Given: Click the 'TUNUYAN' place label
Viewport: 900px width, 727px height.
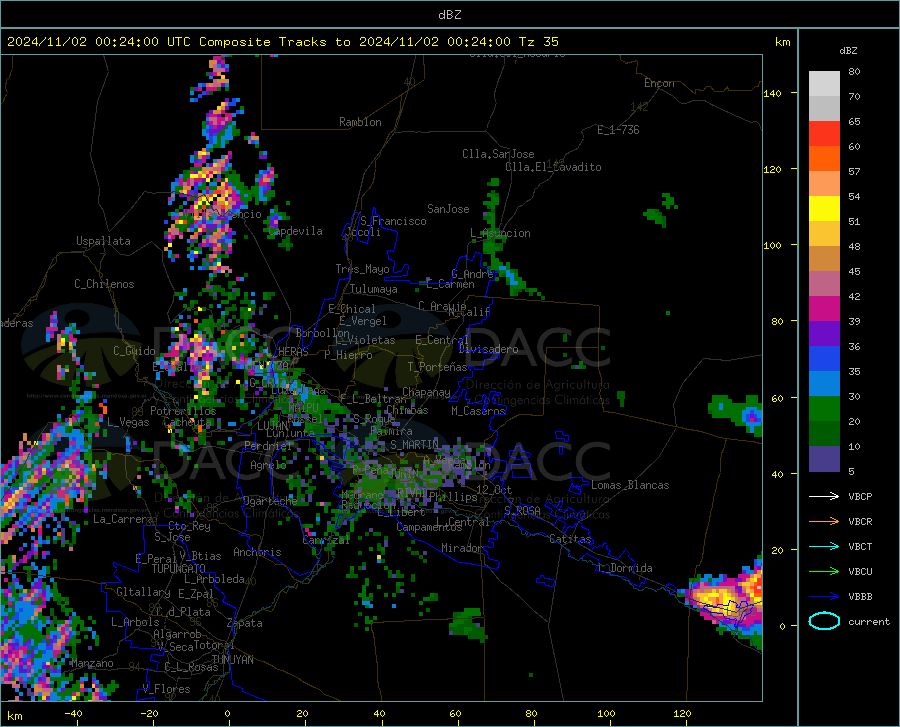Looking at the screenshot, I should tap(232, 660).
